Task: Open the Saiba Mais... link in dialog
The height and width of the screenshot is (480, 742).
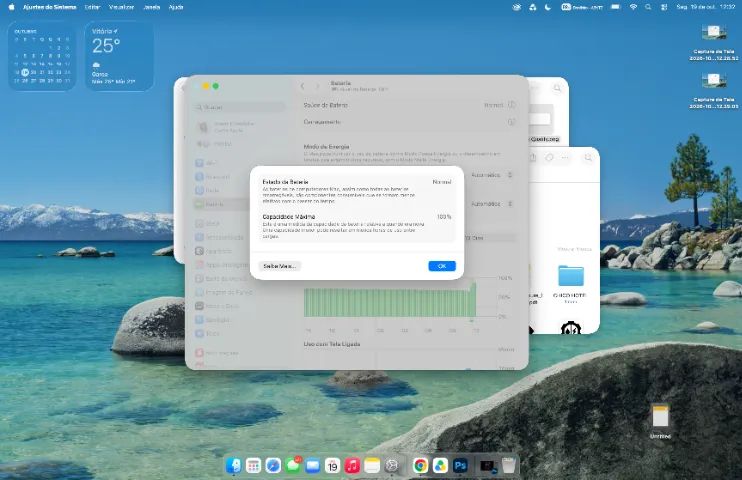Action: point(279,266)
